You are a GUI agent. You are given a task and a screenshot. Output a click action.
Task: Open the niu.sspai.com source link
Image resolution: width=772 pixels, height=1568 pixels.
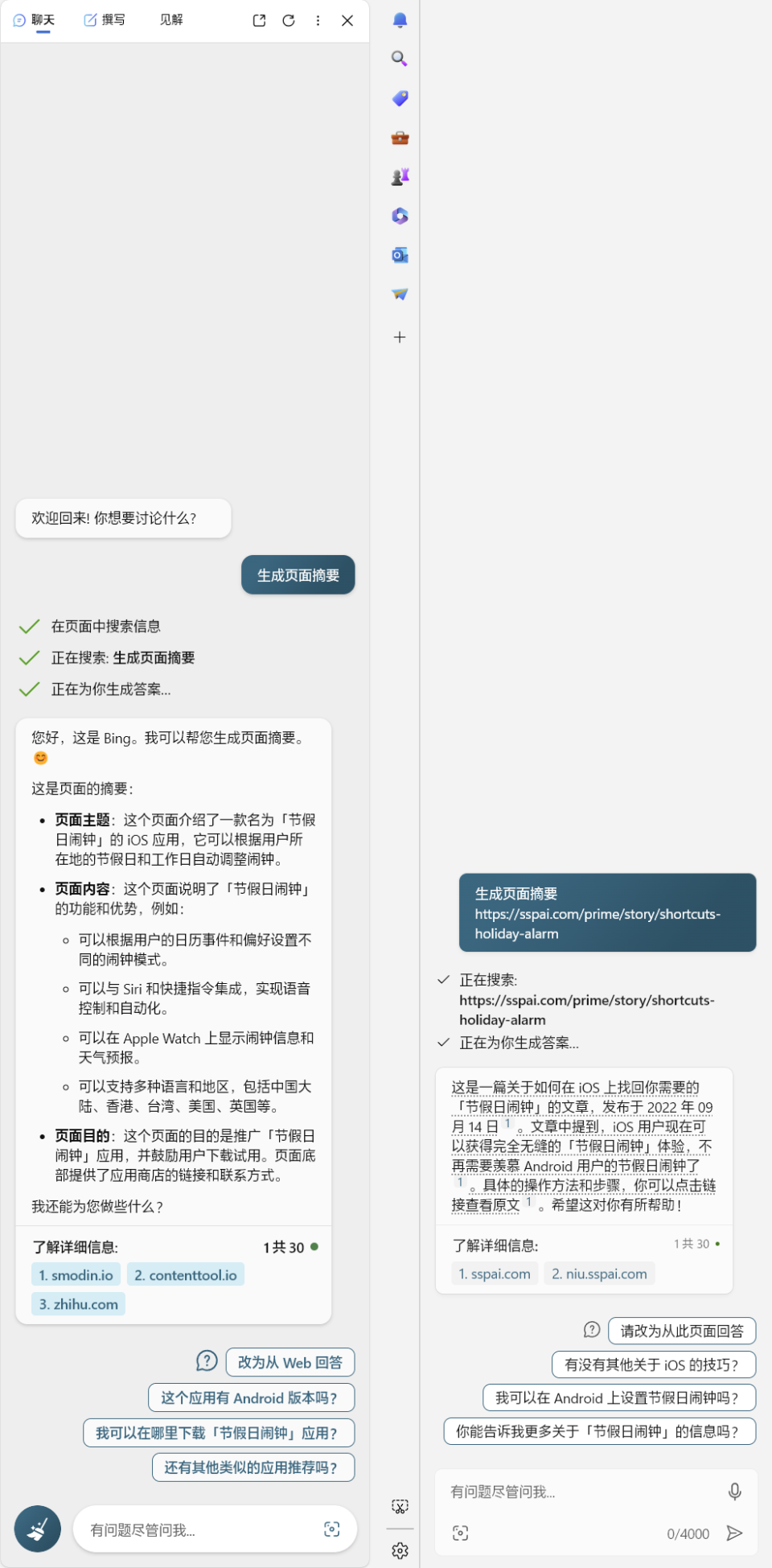600,1274
